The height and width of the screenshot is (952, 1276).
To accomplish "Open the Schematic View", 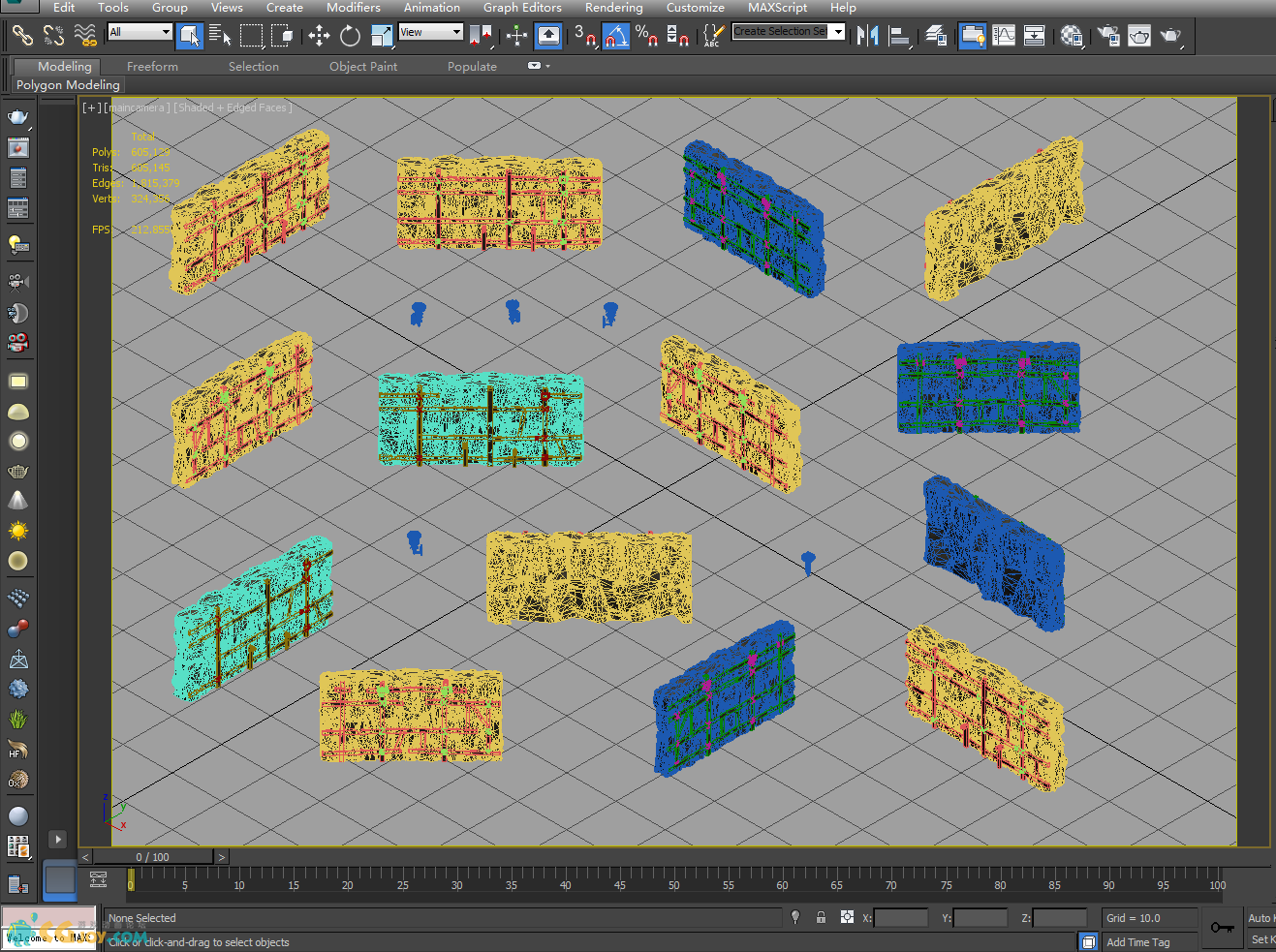I will point(1035,36).
